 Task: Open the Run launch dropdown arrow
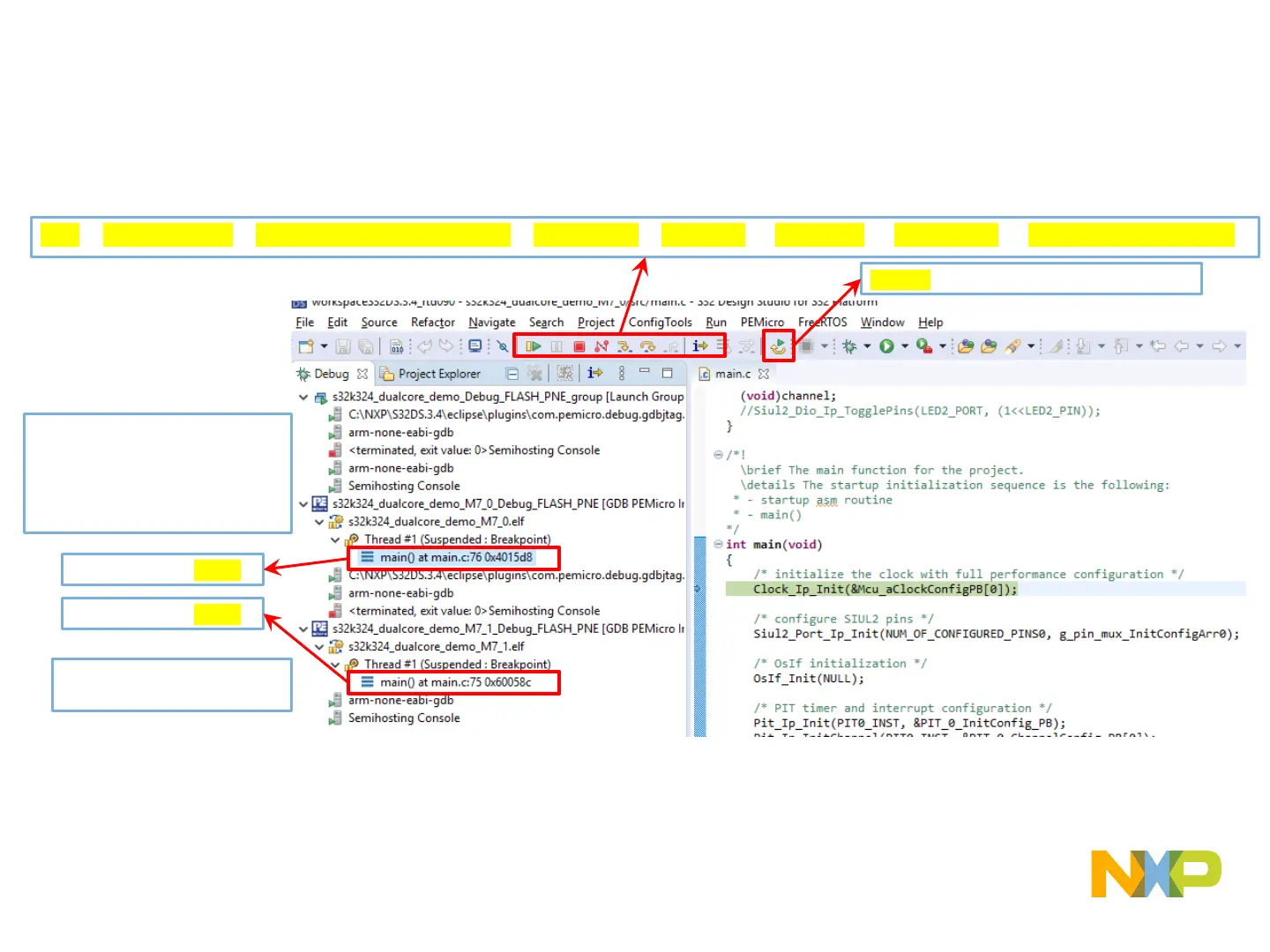point(905,346)
